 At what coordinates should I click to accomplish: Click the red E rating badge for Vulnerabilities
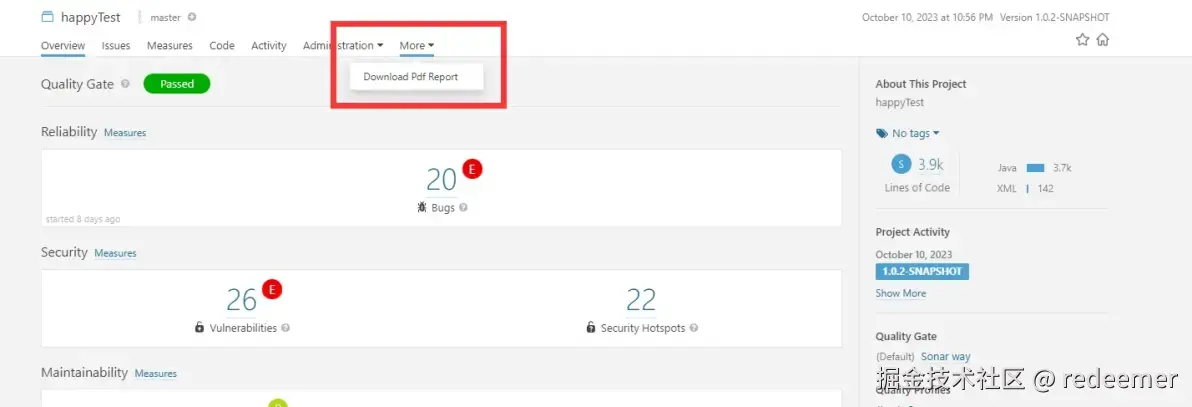pyautogui.click(x=272, y=289)
